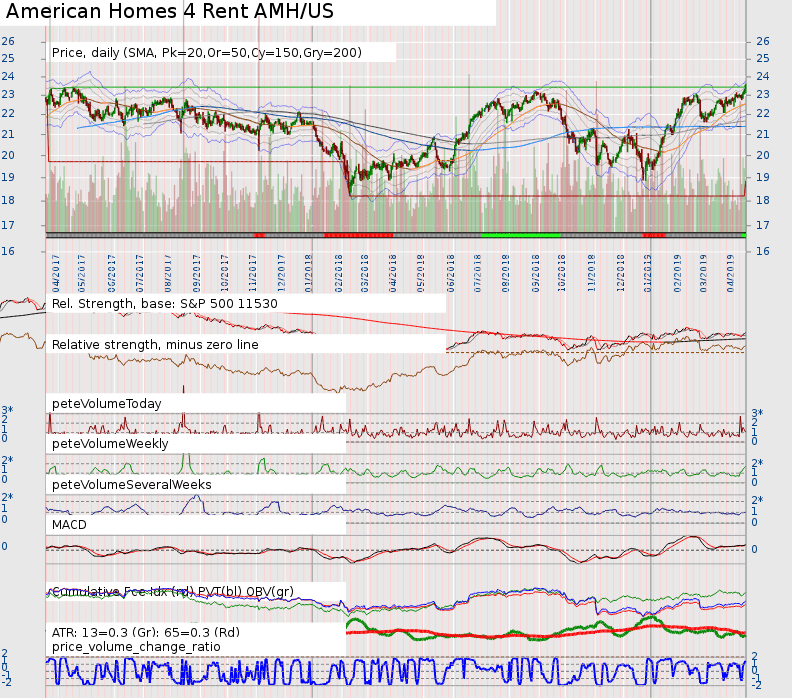Click the peteVolumeWeekly panel label

tap(110, 443)
